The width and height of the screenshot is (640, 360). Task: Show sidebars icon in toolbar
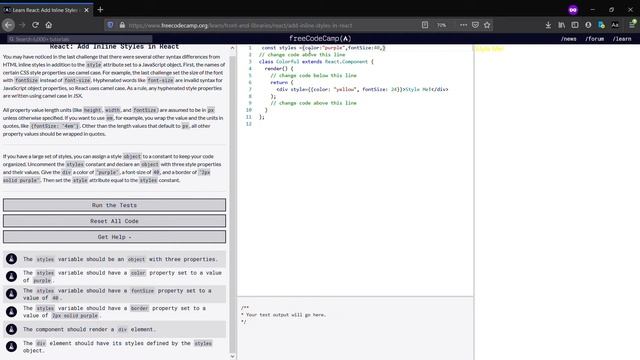tap(575, 25)
